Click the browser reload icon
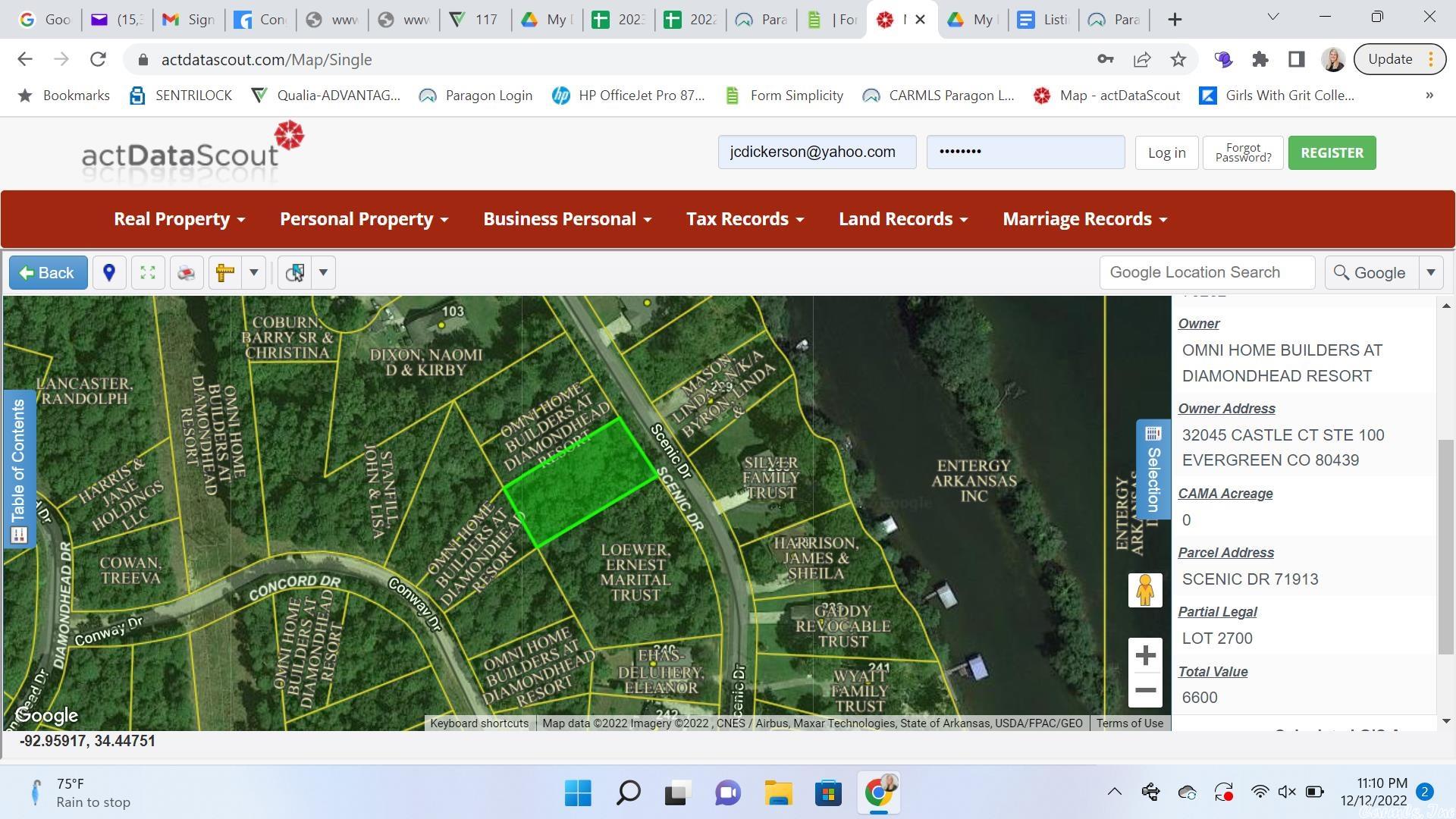The height and width of the screenshot is (819, 1456). coord(98,59)
